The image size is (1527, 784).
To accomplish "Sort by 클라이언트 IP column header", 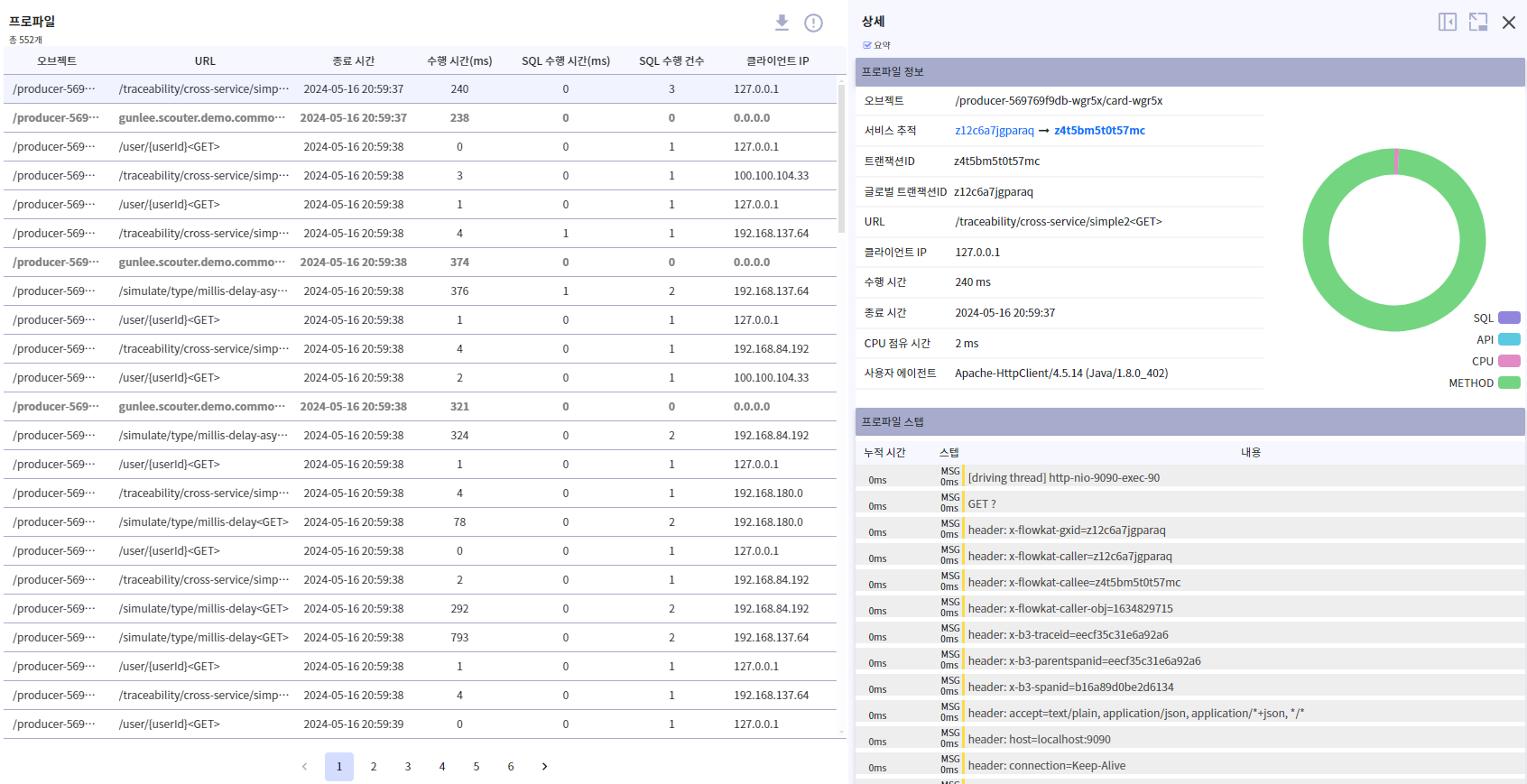I will [777, 61].
